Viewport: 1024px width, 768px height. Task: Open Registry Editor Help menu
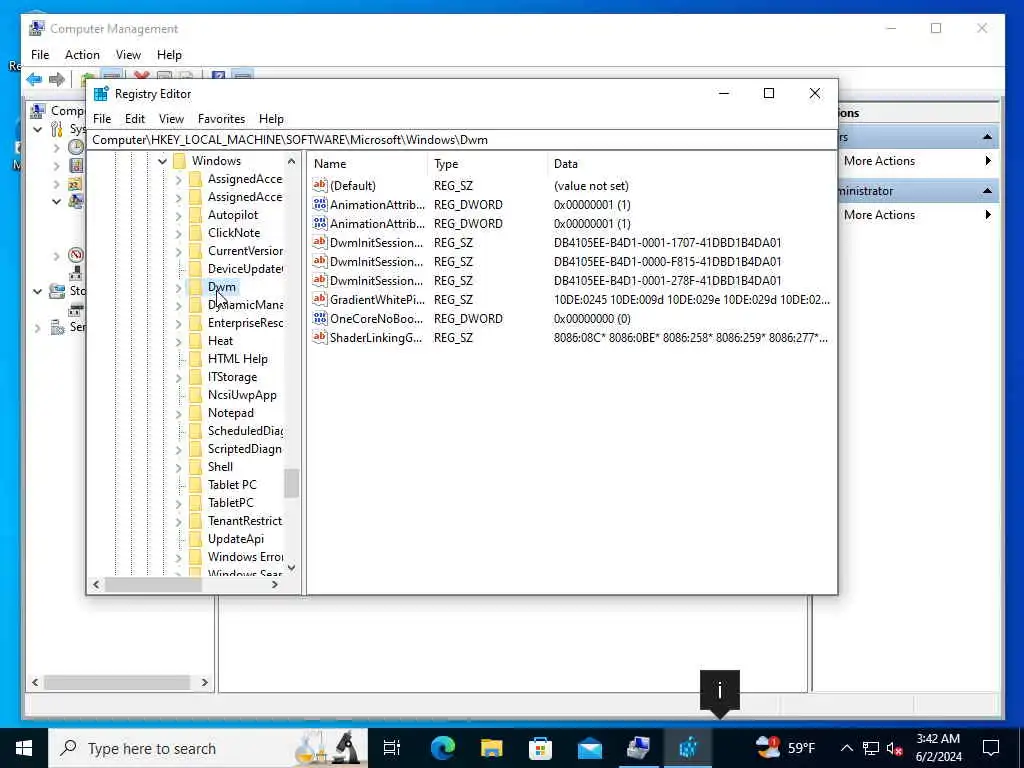(x=271, y=119)
